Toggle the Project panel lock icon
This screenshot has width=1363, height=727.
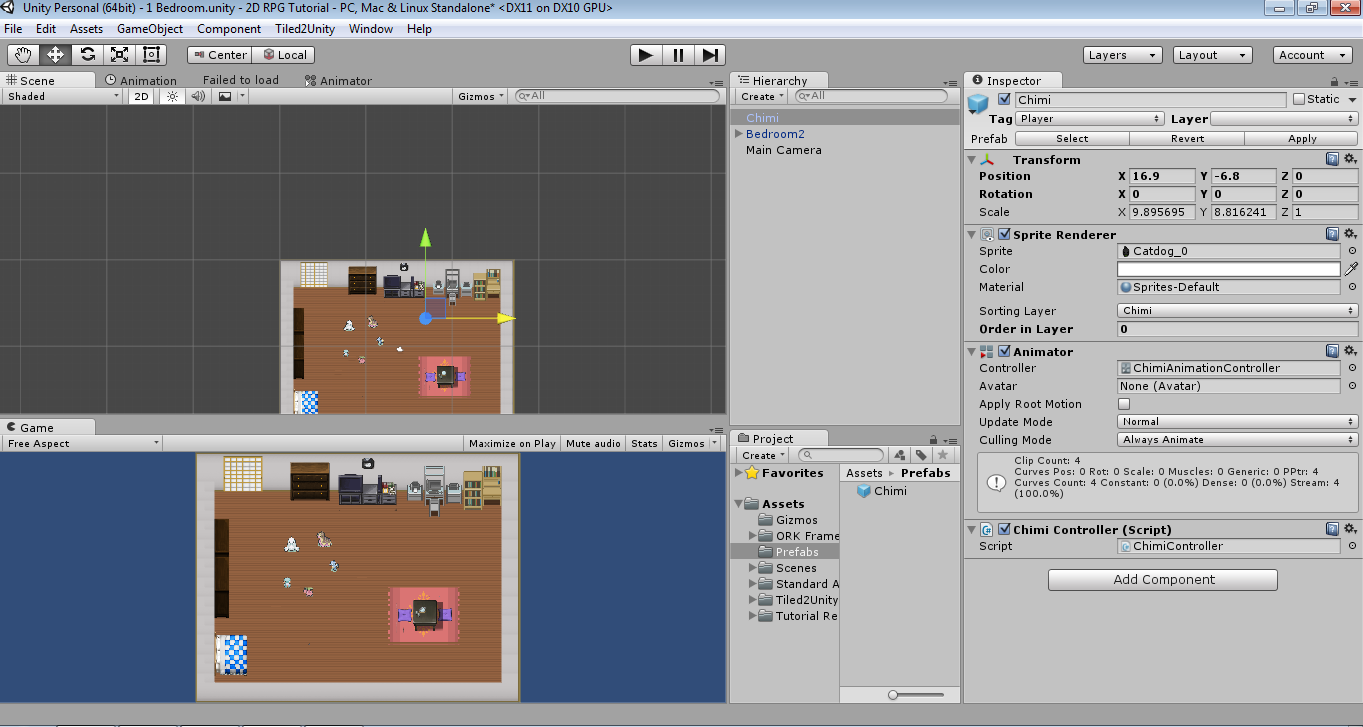click(934, 439)
